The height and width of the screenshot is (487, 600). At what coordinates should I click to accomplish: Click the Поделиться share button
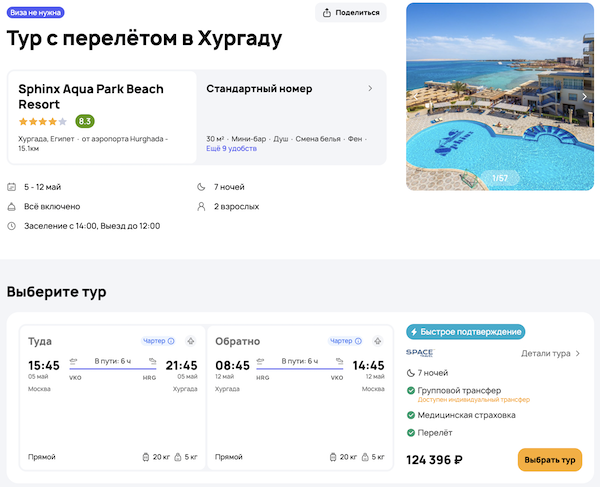[351, 13]
